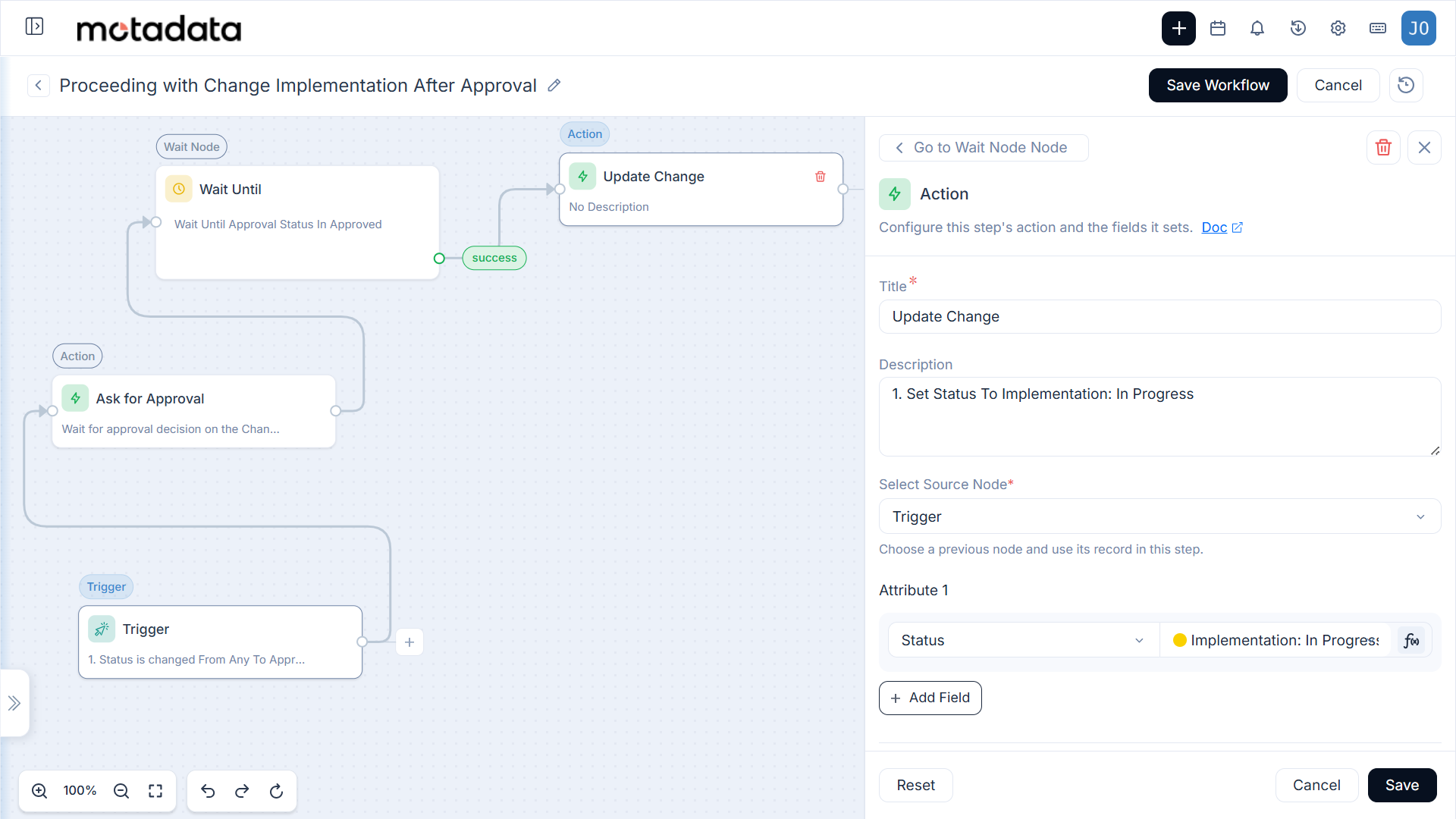The image size is (1456, 819).
Task: Open the keyboard shortcuts icon
Action: (1378, 28)
